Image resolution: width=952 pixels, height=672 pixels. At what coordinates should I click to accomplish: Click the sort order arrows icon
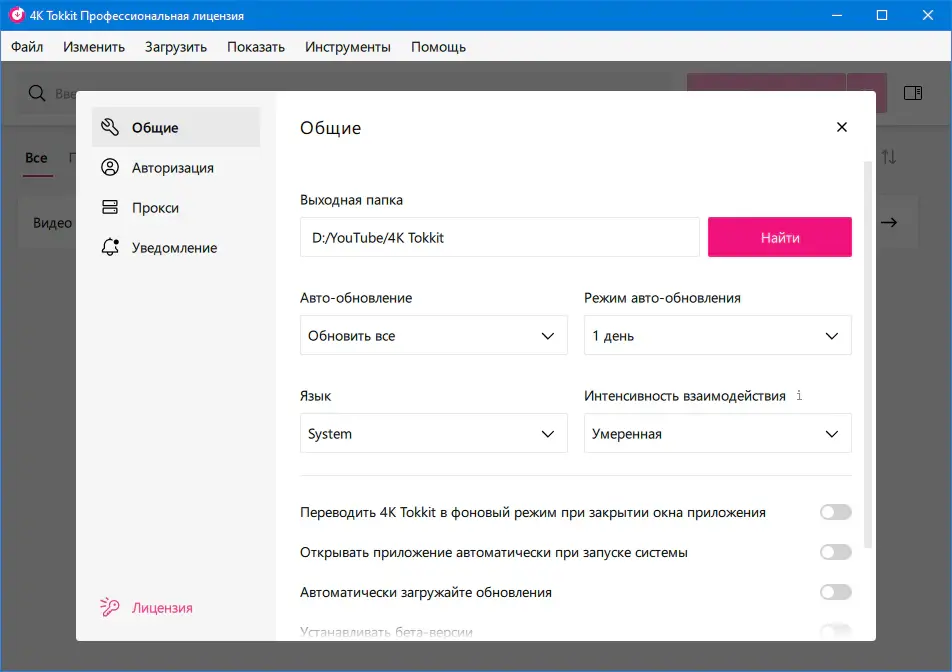click(890, 158)
